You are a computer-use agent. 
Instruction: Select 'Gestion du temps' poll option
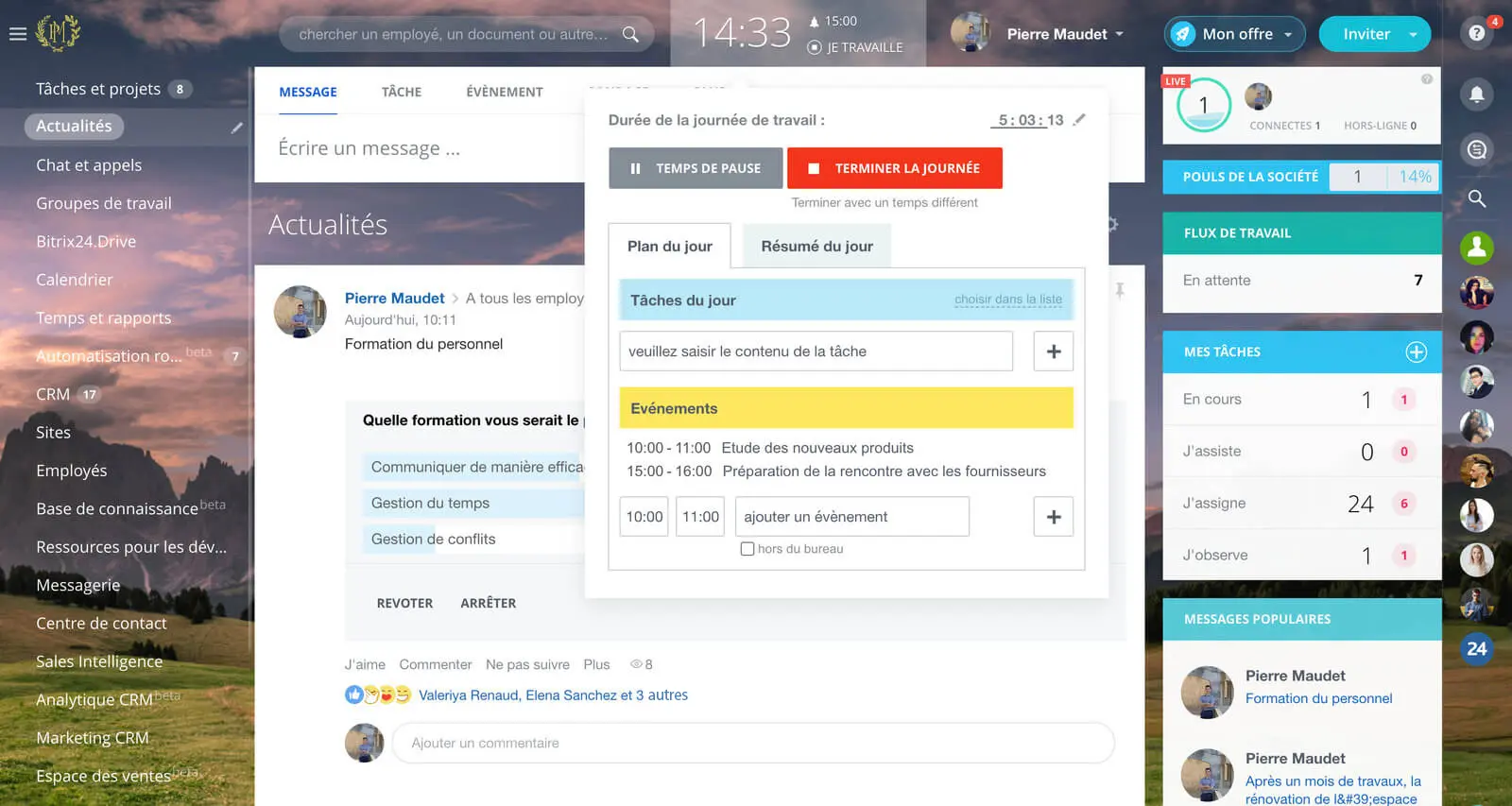[x=430, y=503]
